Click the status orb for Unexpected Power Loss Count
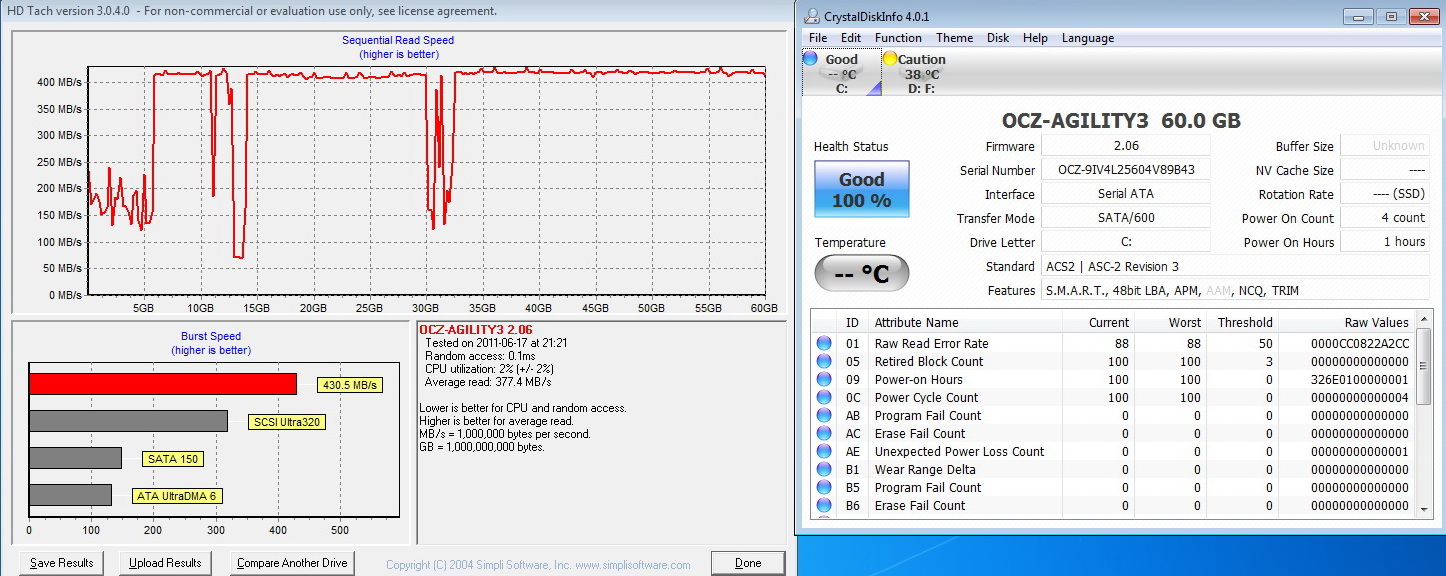 coord(824,451)
